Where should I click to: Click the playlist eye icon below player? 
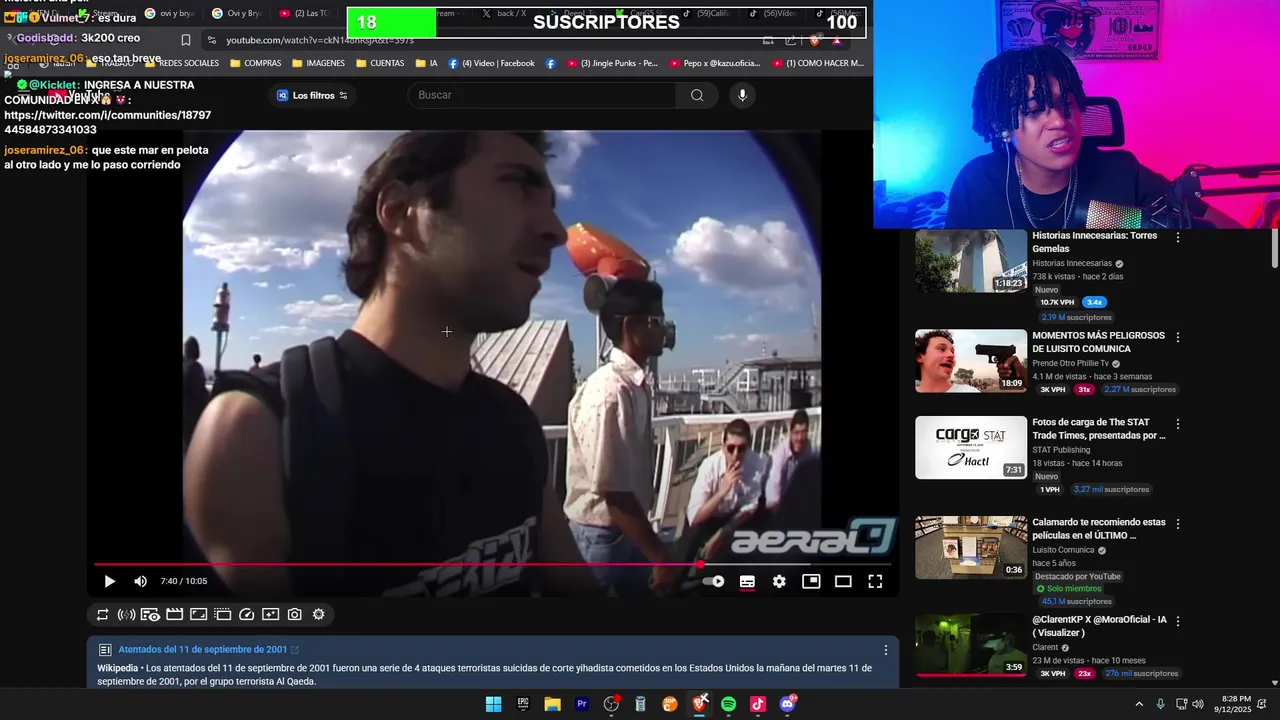[150, 614]
